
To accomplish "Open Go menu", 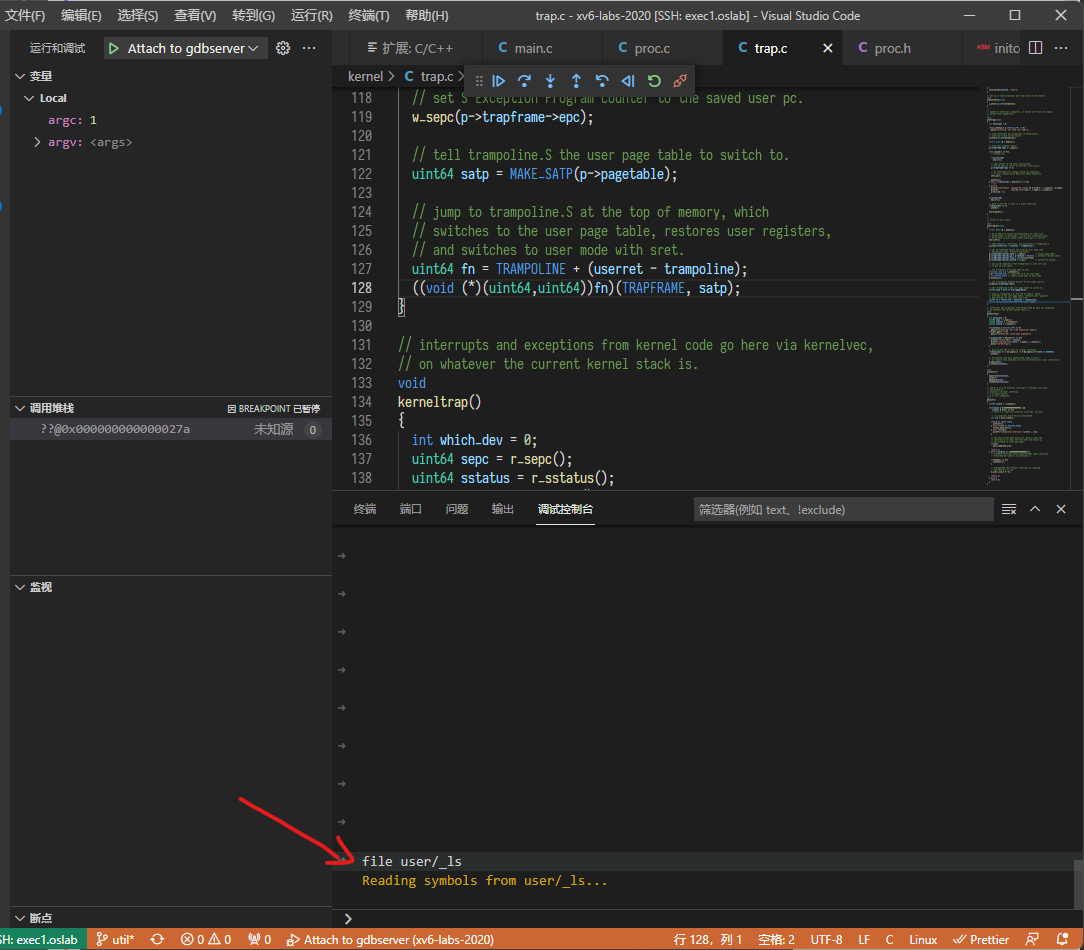I will pyautogui.click(x=253, y=15).
